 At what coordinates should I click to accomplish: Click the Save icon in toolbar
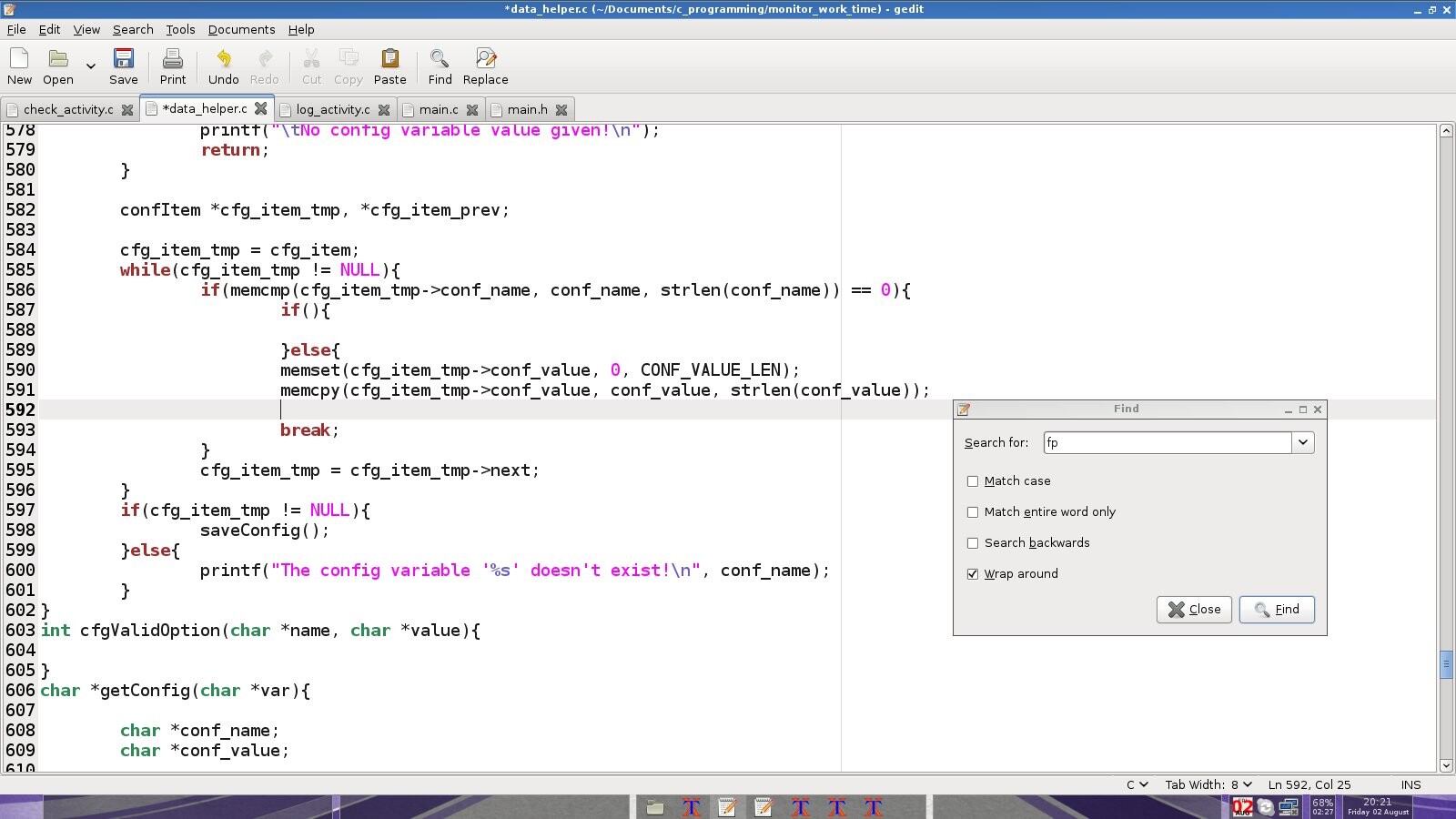pyautogui.click(x=123, y=60)
